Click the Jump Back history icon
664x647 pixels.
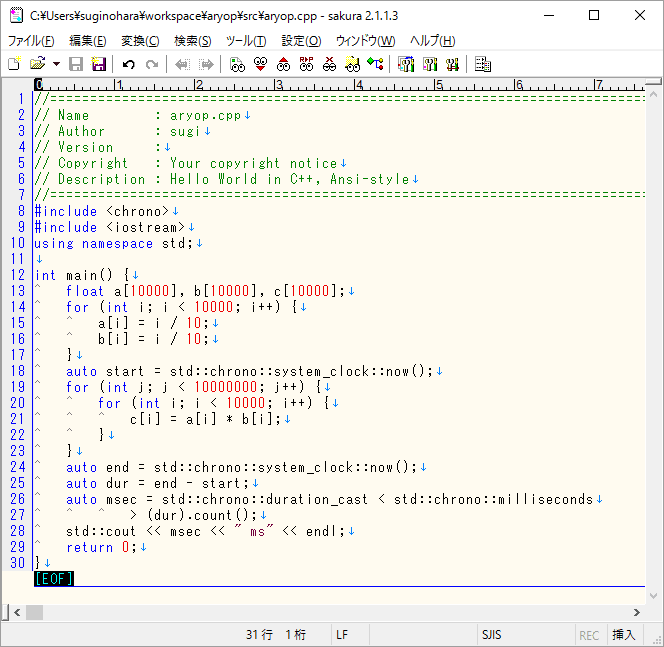point(183,64)
